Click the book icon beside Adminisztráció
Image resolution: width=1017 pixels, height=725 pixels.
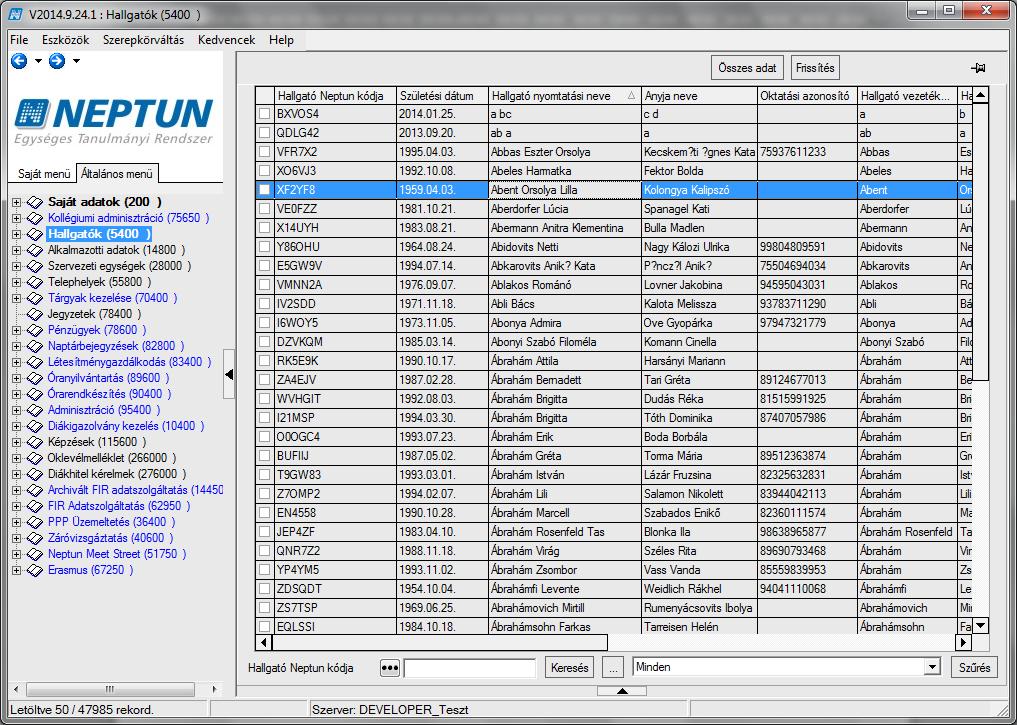[x=34, y=410]
